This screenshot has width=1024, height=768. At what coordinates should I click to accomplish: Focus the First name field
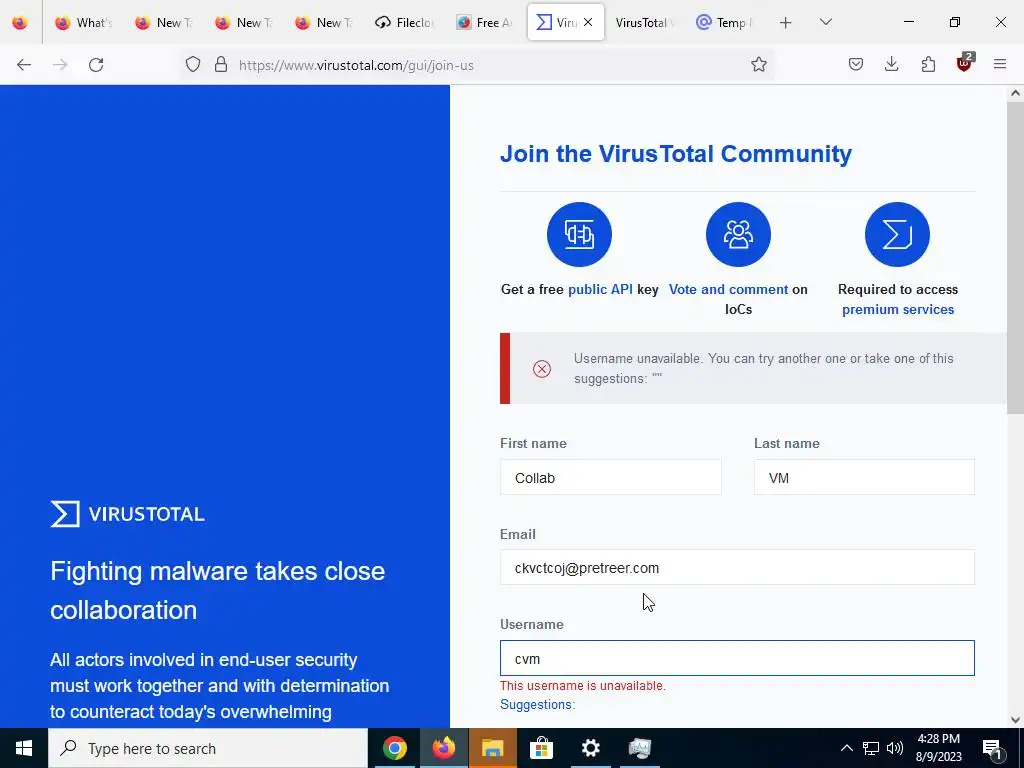[x=611, y=477]
